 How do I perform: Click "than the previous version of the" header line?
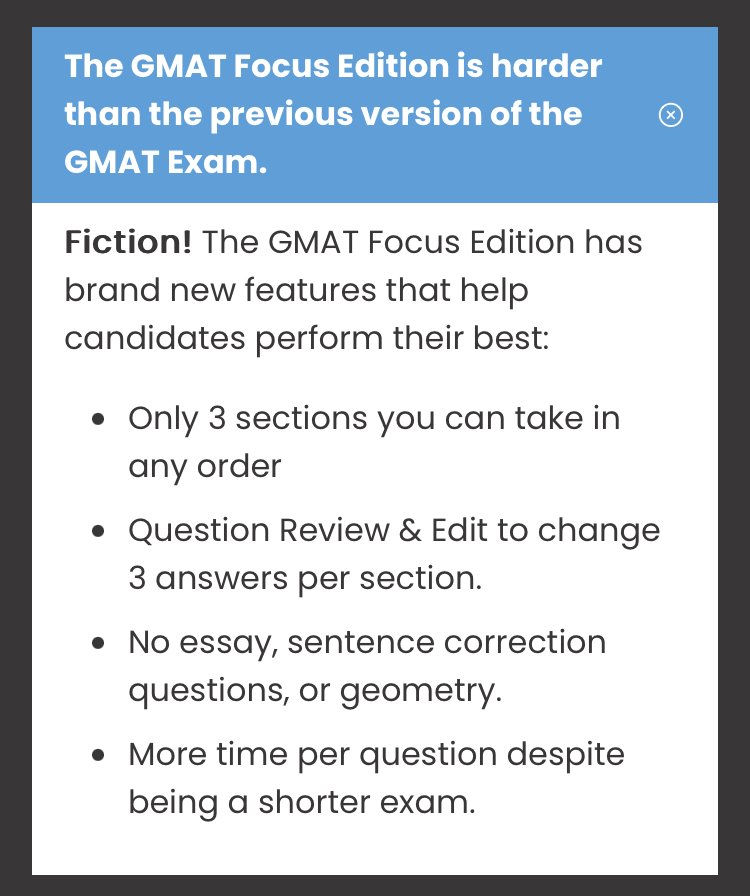pos(323,114)
